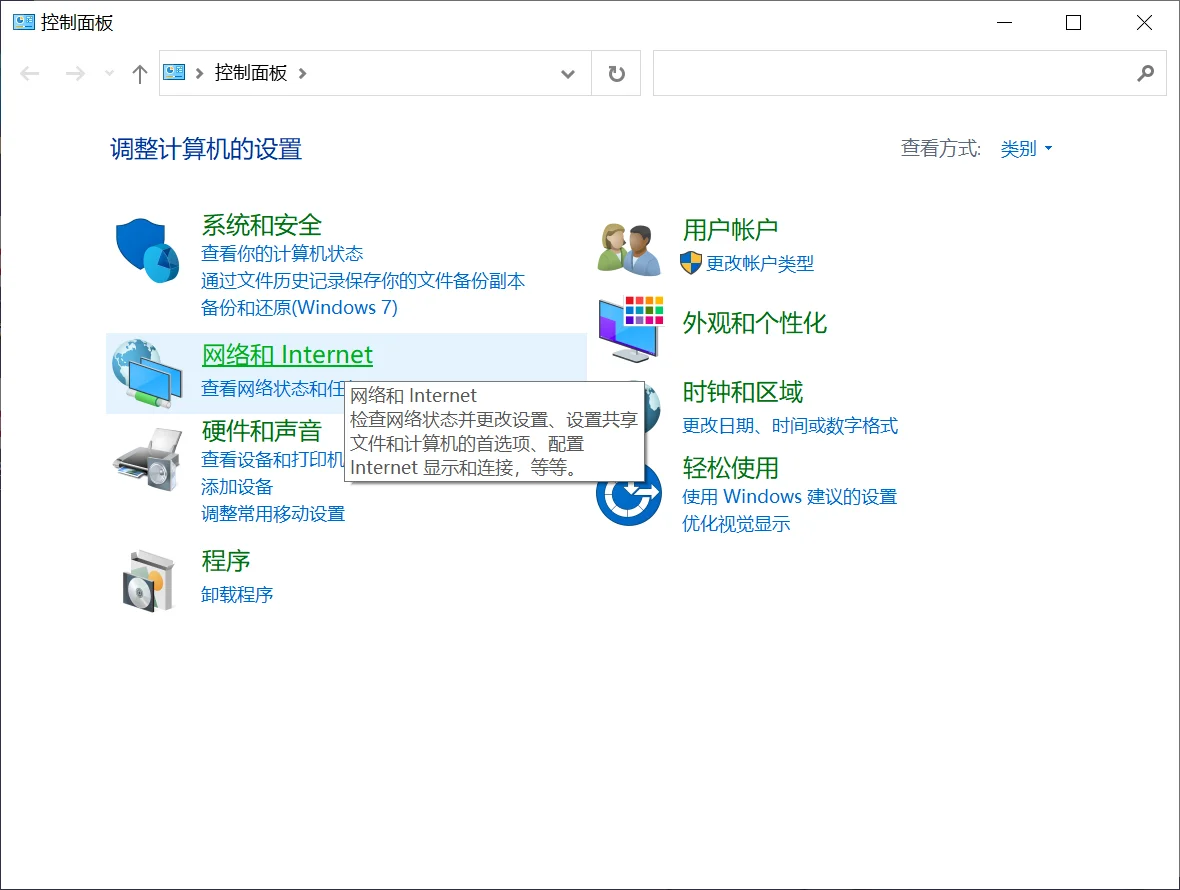Viewport: 1180px width, 890px height.
Task: Open 查看设备和打印机 link
Action: 272,460
